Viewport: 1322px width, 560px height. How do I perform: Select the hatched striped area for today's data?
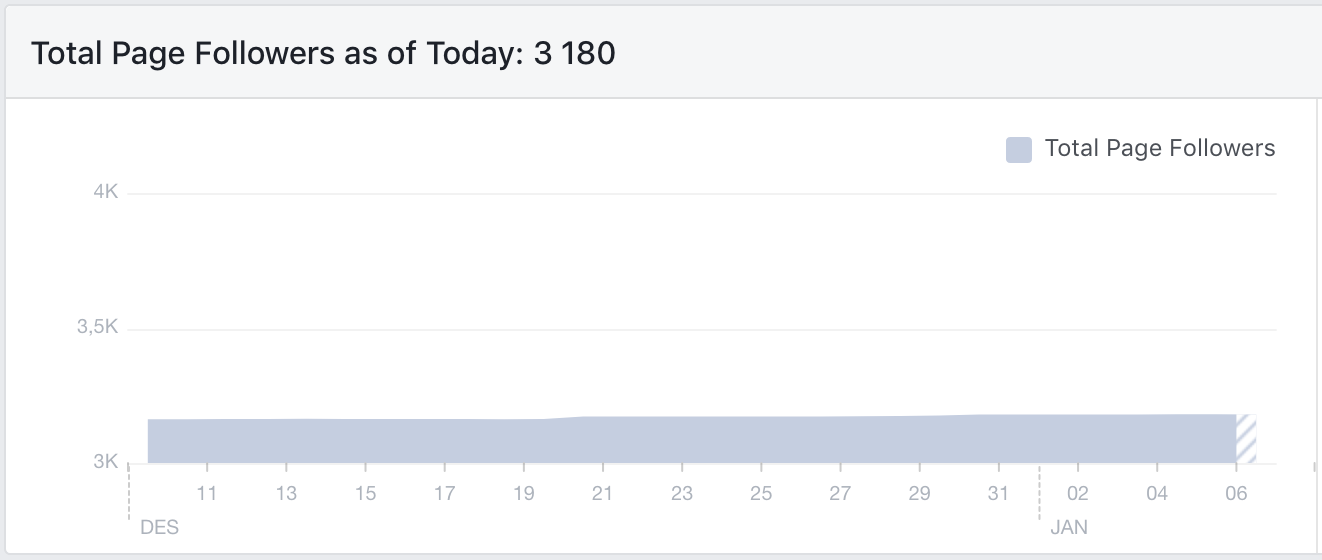[1246, 439]
